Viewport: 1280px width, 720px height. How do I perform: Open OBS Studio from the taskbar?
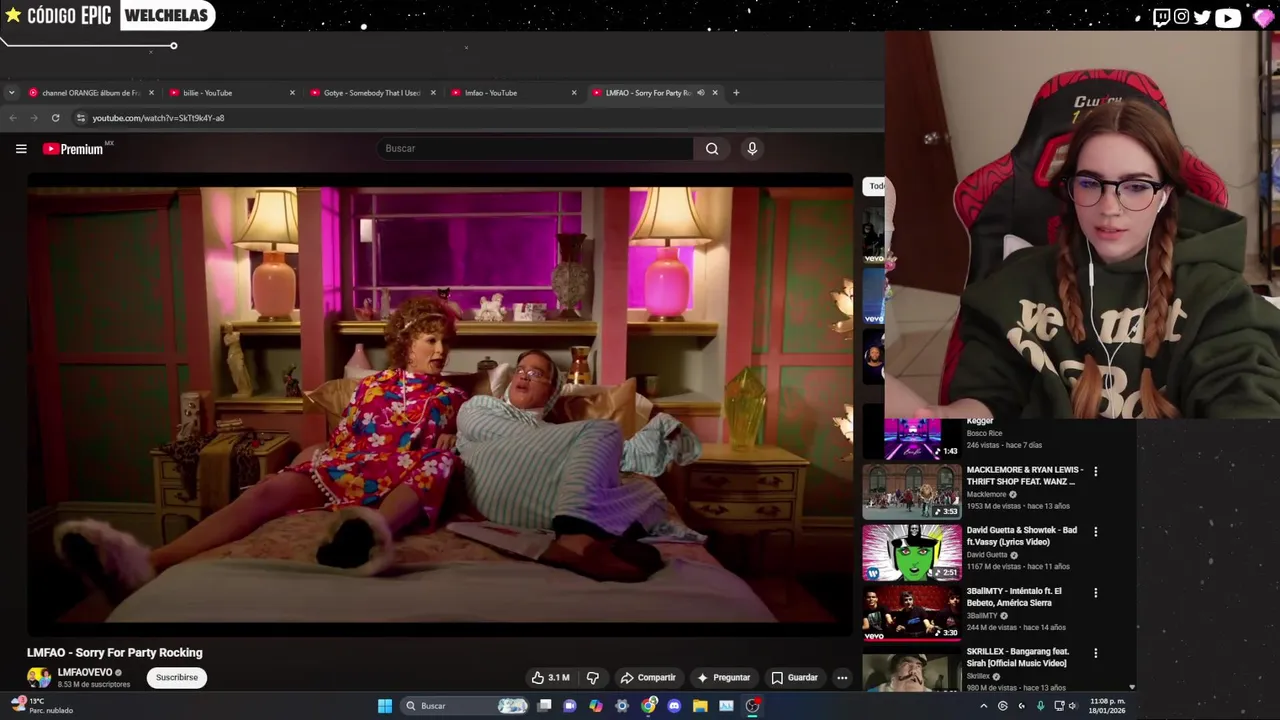click(x=752, y=706)
